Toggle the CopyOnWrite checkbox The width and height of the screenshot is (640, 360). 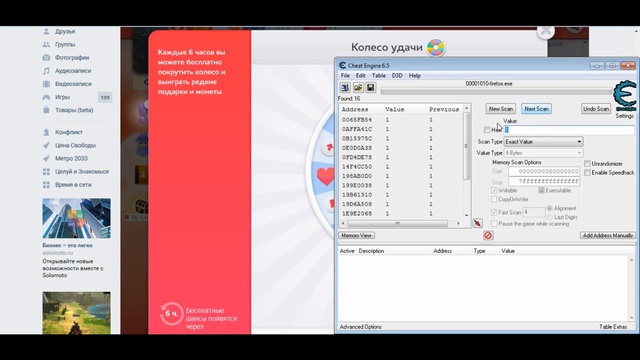pyautogui.click(x=494, y=200)
